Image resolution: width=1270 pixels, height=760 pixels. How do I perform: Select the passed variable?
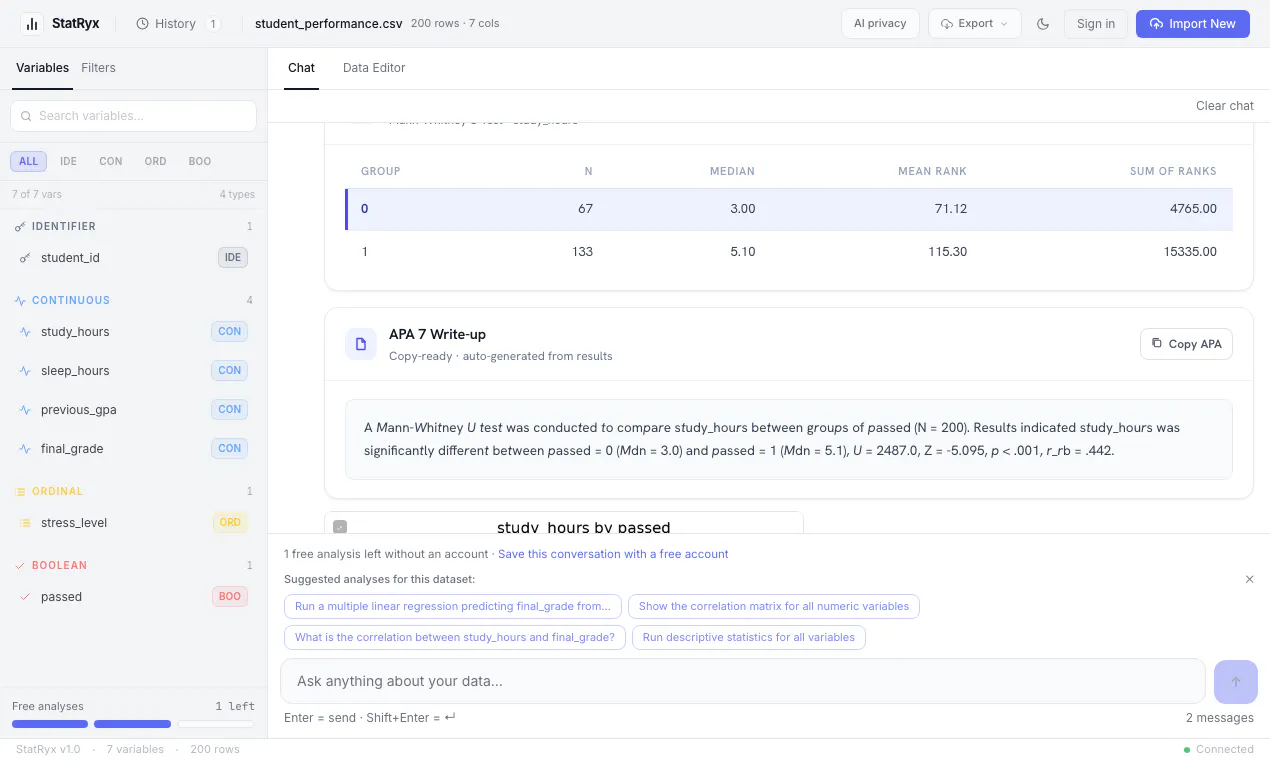[133, 596]
